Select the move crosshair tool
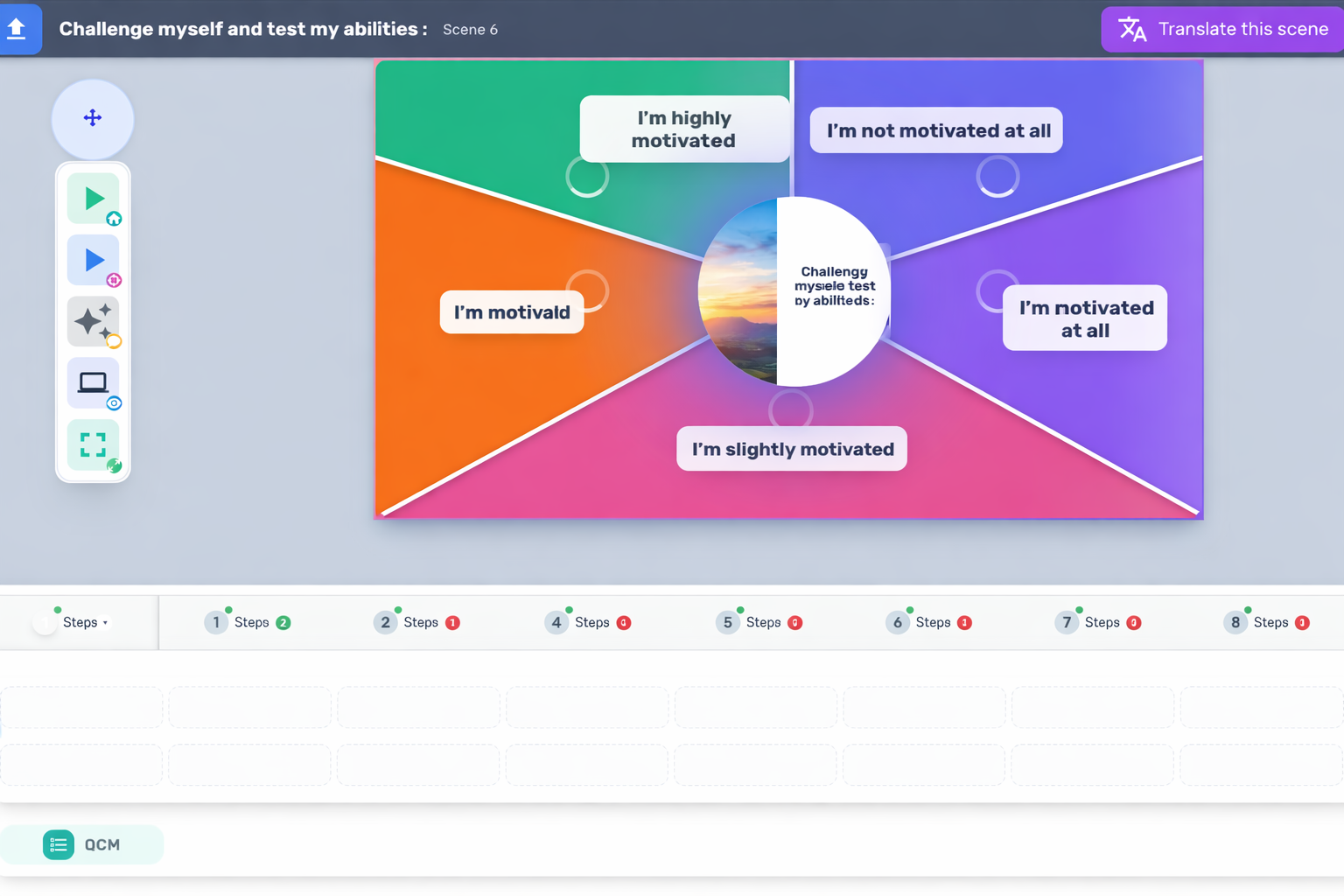The image size is (1344, 896). pos(93,119)
